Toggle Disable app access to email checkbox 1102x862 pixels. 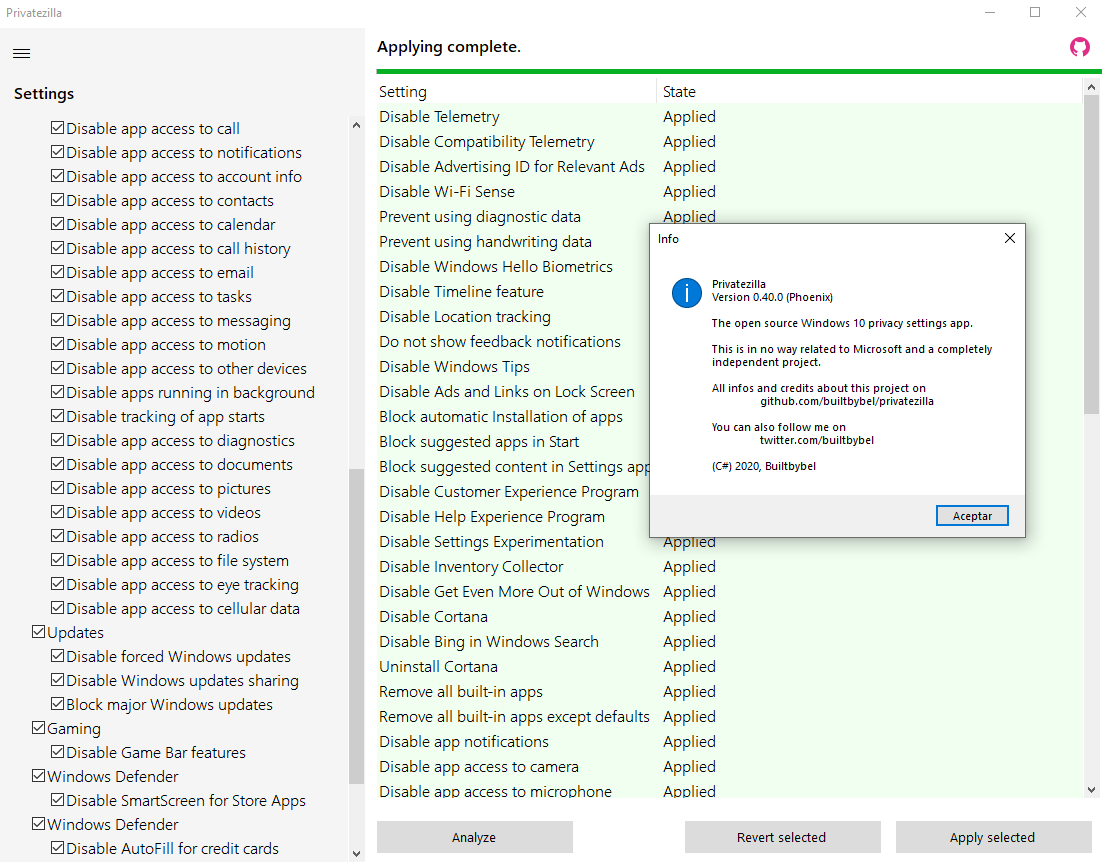pyautogui.click(x=58, y=272)
